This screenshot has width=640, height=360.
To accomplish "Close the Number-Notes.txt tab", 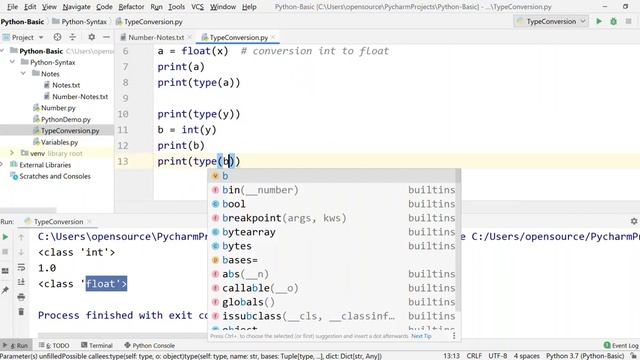I will [x=189, y=37].
